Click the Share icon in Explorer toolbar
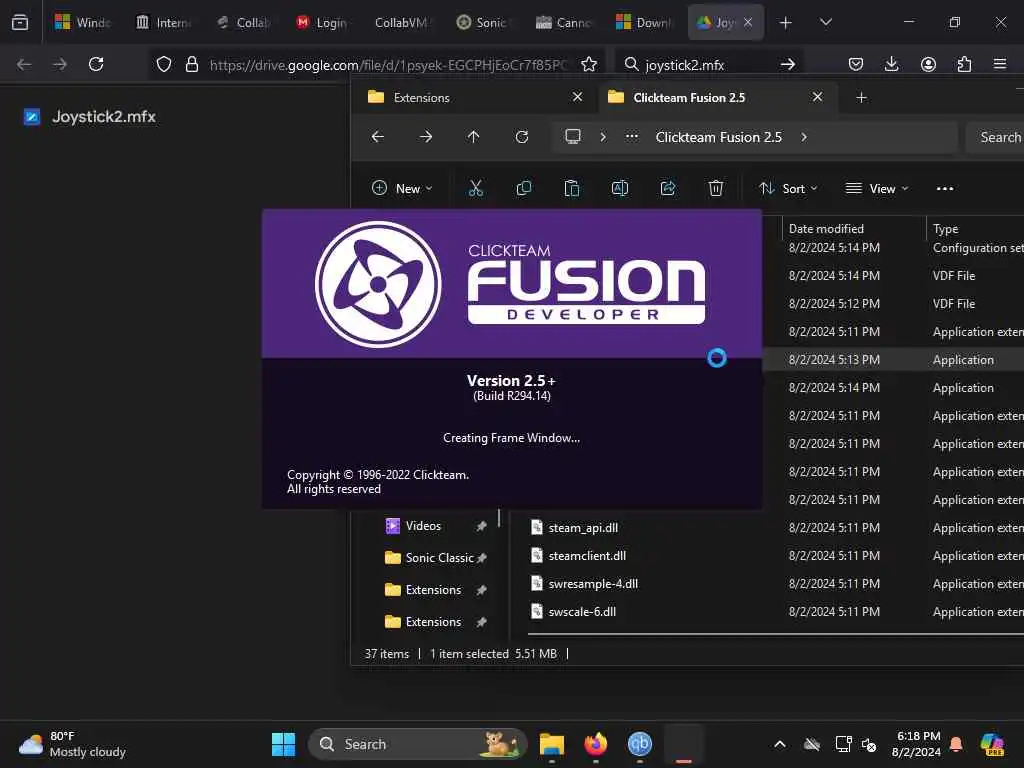 (667, 189)
